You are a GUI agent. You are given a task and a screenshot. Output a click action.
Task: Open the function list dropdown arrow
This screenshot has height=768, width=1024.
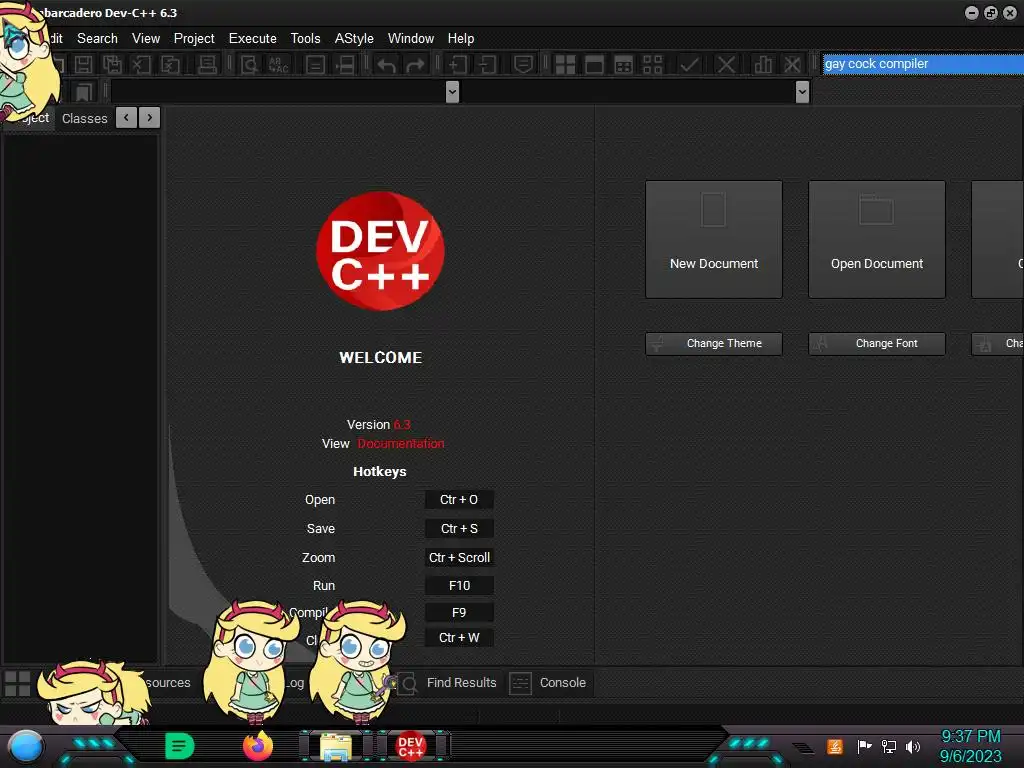(x=803, y=92)
